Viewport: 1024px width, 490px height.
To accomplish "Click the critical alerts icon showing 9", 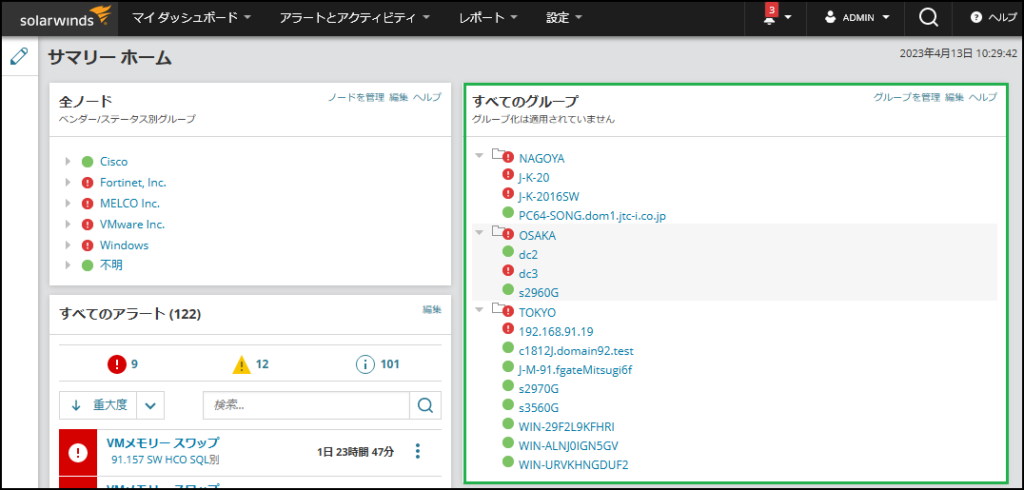I will pyautogui.click(x=116, y=364).
